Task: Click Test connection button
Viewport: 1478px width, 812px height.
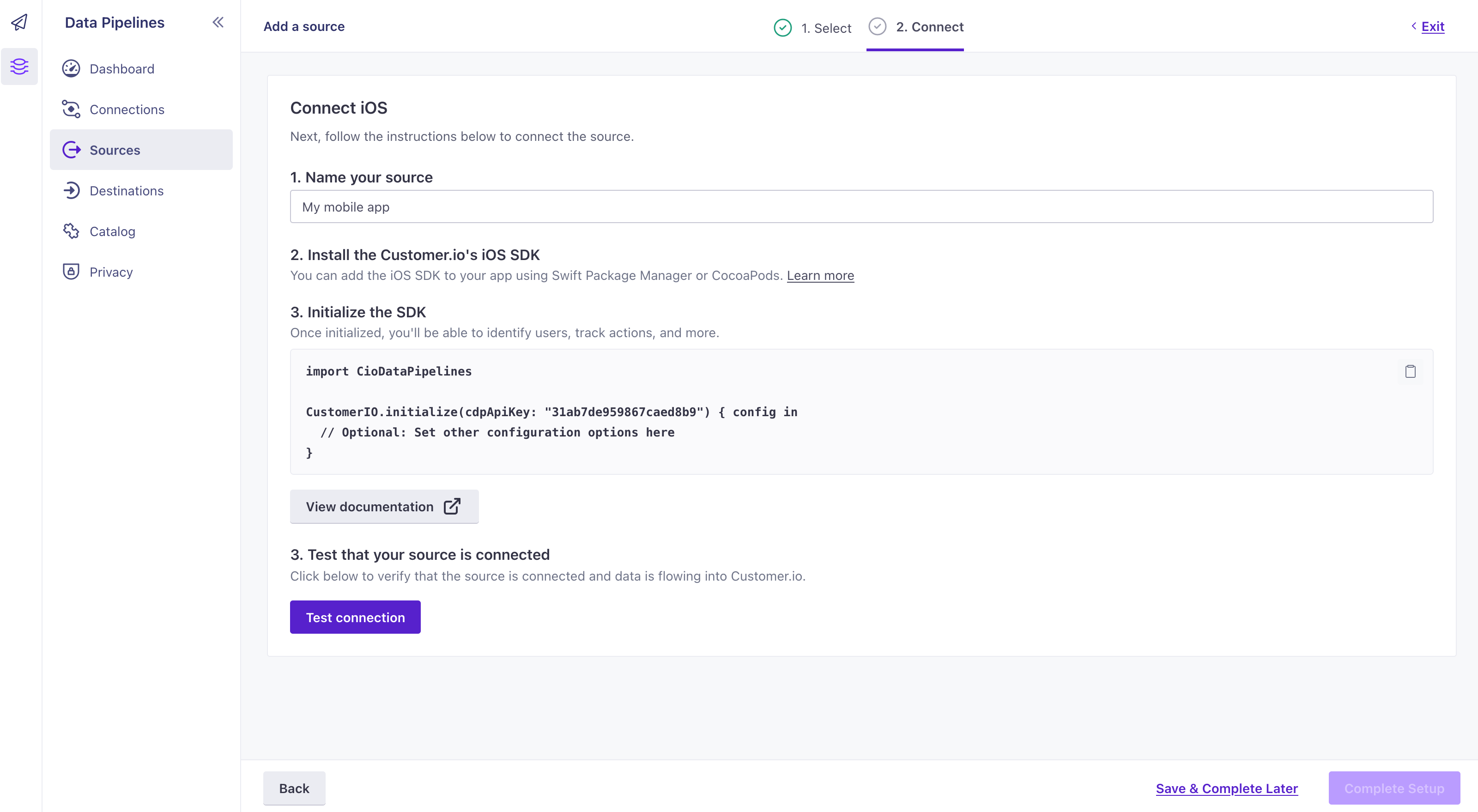Action: (x=355, y=617)
